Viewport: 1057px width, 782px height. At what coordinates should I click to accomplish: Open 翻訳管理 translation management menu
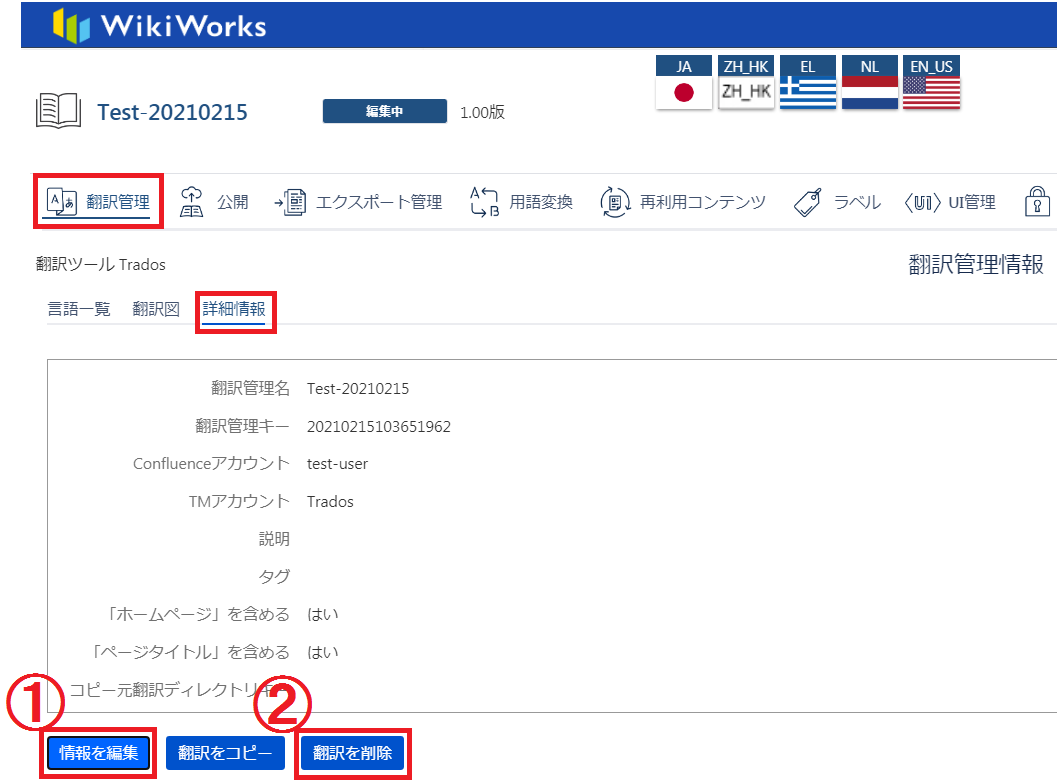click(98, 202)
